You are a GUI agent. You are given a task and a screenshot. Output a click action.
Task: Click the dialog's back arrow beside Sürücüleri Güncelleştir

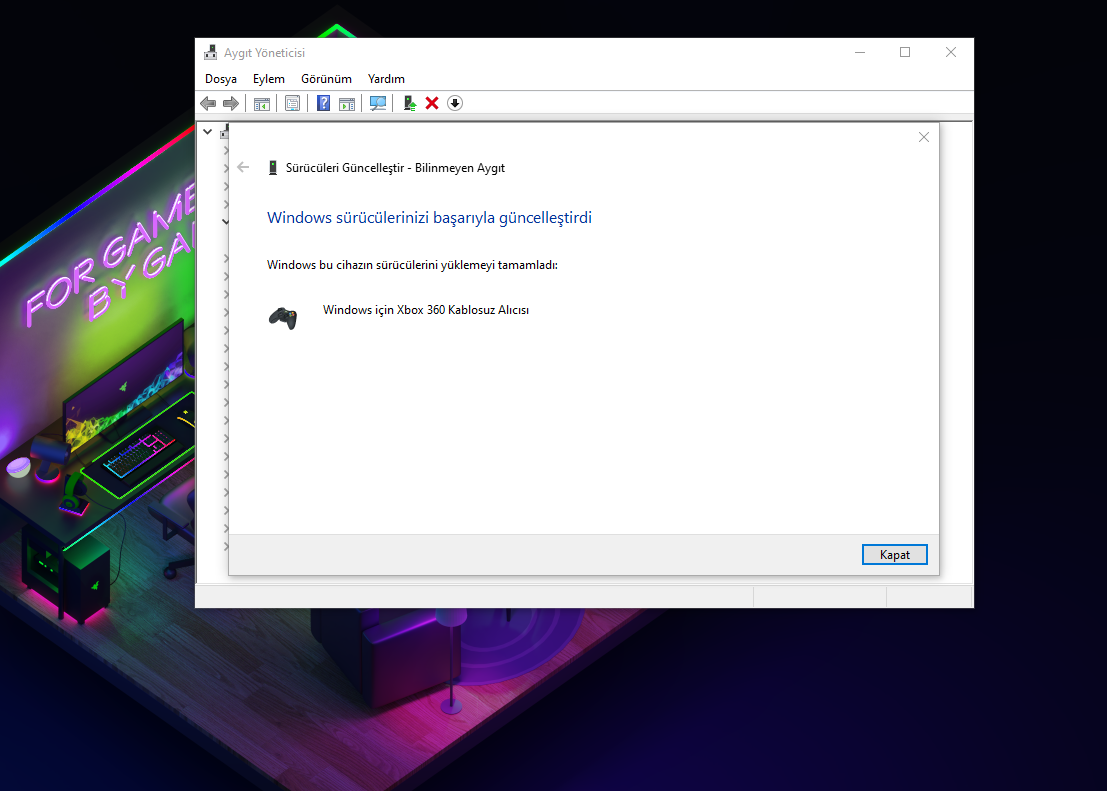tap(244, 167)
